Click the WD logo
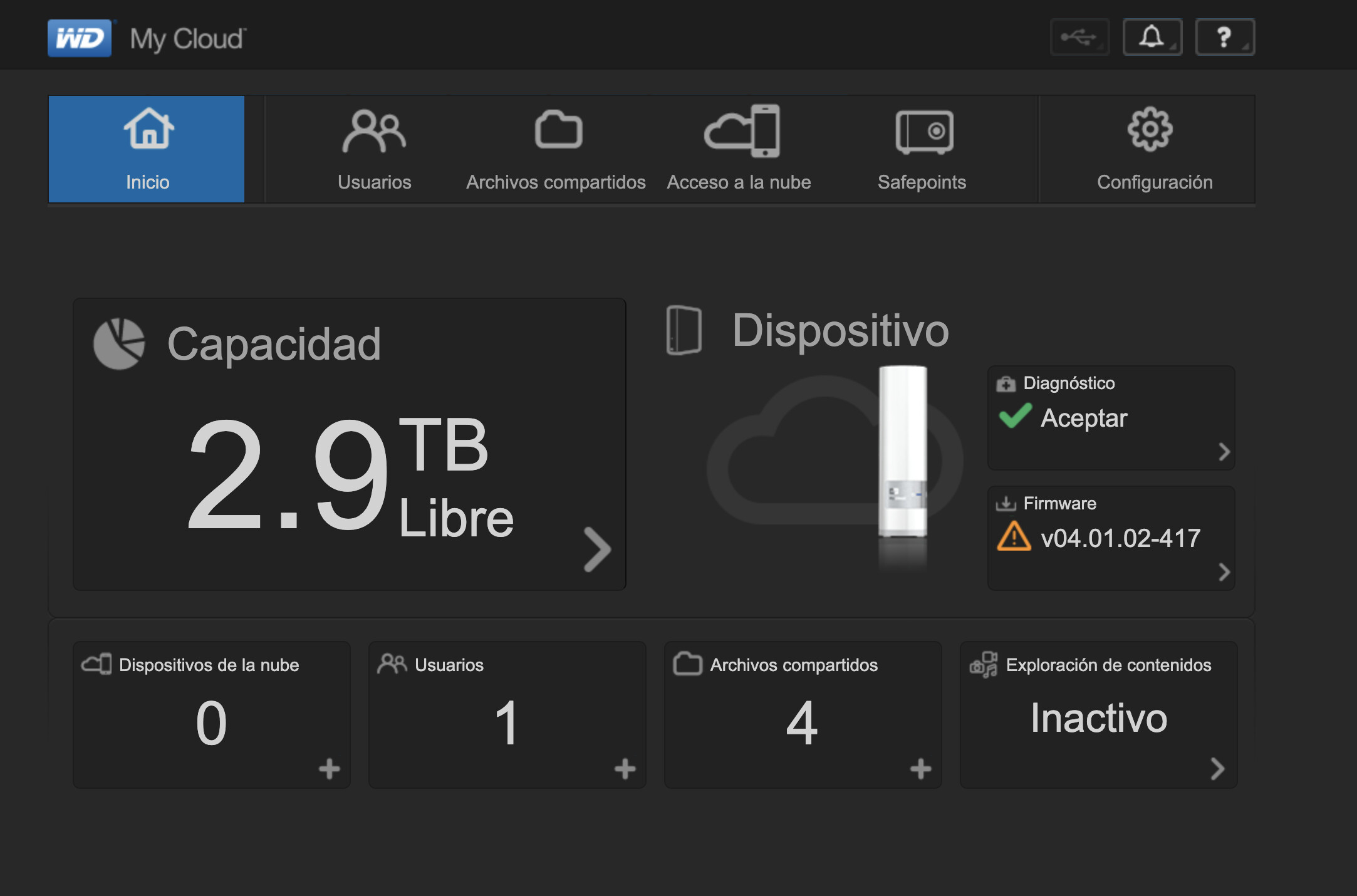Screen dimensions: 1357x896 (80, 38)
